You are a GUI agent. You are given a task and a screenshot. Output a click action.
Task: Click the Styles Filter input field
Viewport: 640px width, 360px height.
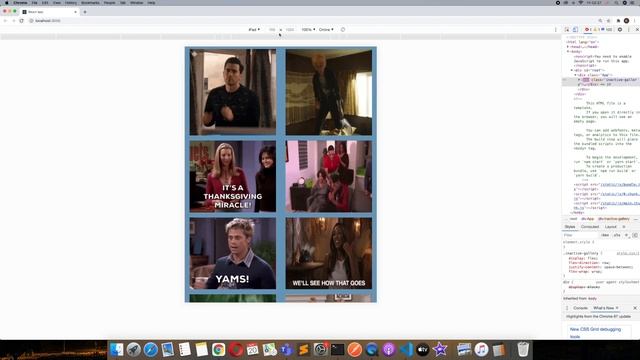(581, 235)
